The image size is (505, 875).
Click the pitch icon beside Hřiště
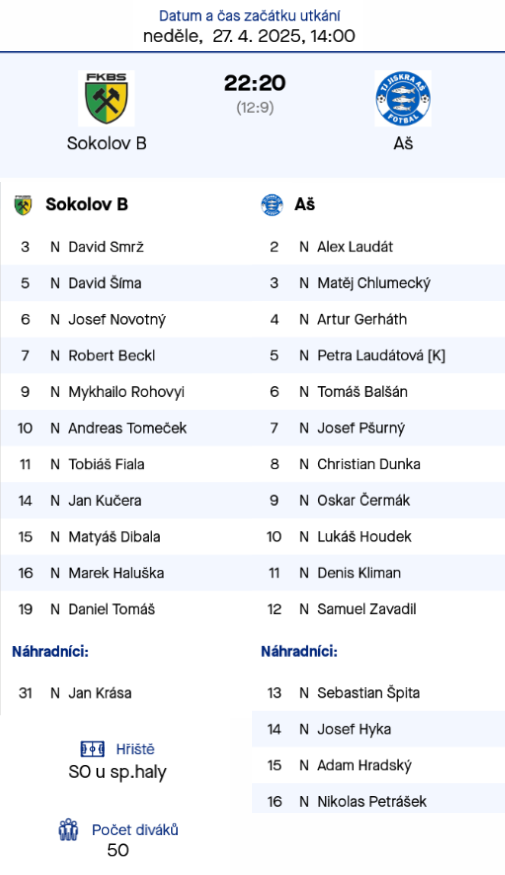[93, 749]
